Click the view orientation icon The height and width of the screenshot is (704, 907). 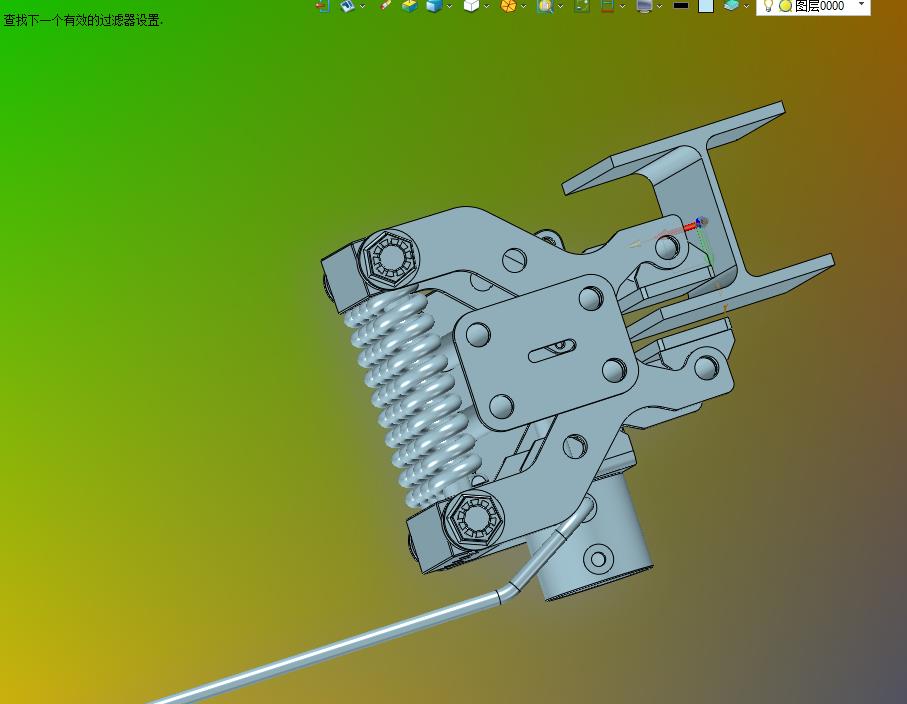[347, 6]
